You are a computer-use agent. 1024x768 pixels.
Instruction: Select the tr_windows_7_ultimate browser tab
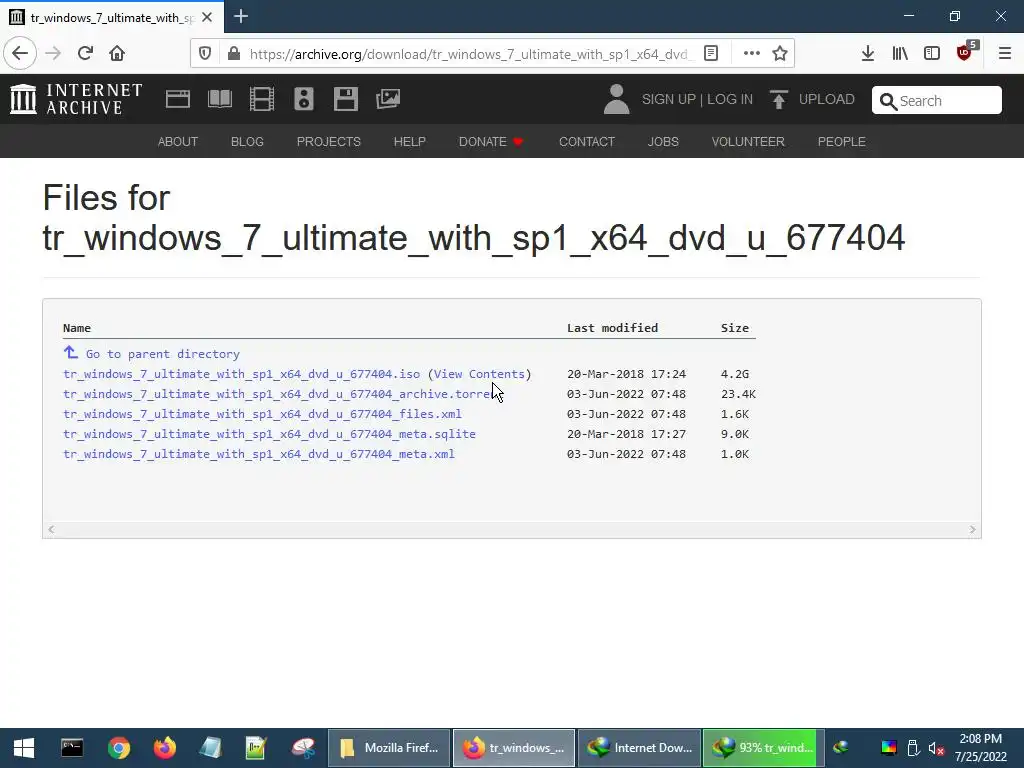pyautogui.click(x=112, y=18)
